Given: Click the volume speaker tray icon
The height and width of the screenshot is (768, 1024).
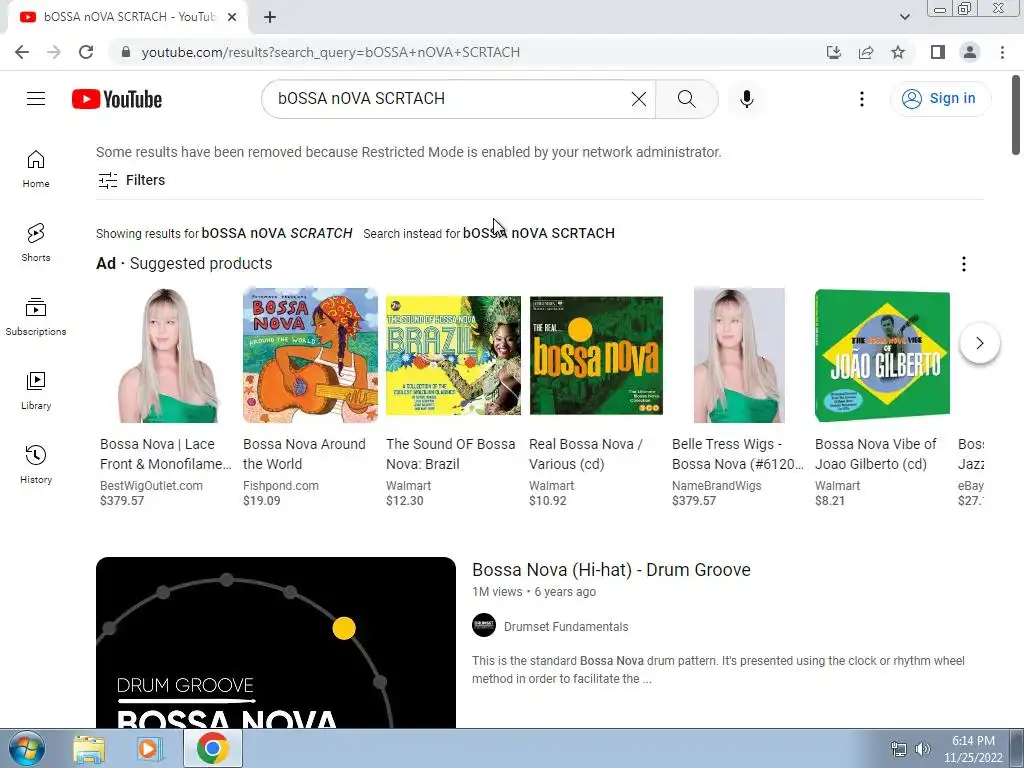Looking at the screenshot, I should click(x=922, y=749).
